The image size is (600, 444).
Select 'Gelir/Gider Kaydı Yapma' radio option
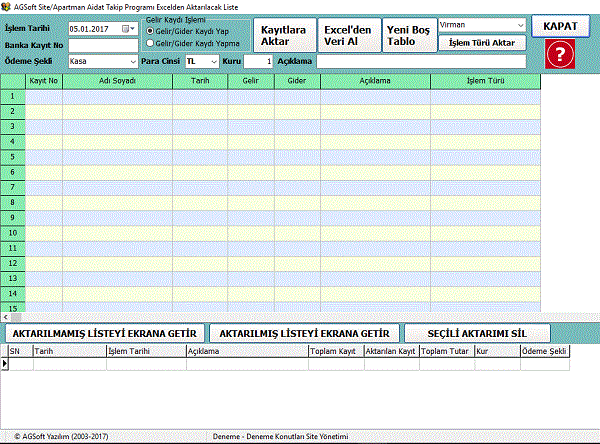[151, 43]
